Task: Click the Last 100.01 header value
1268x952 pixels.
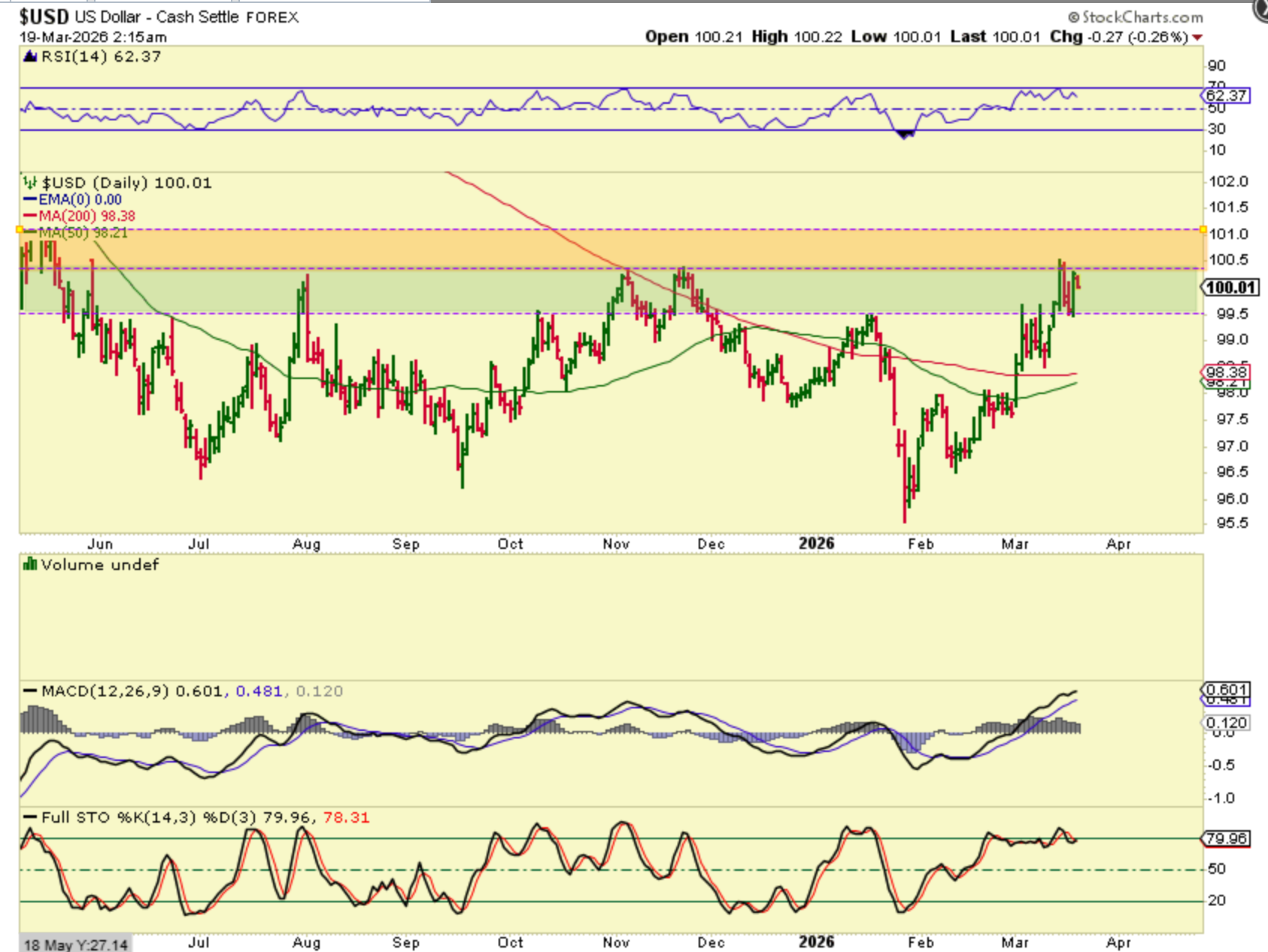Action: pos(995,37)
